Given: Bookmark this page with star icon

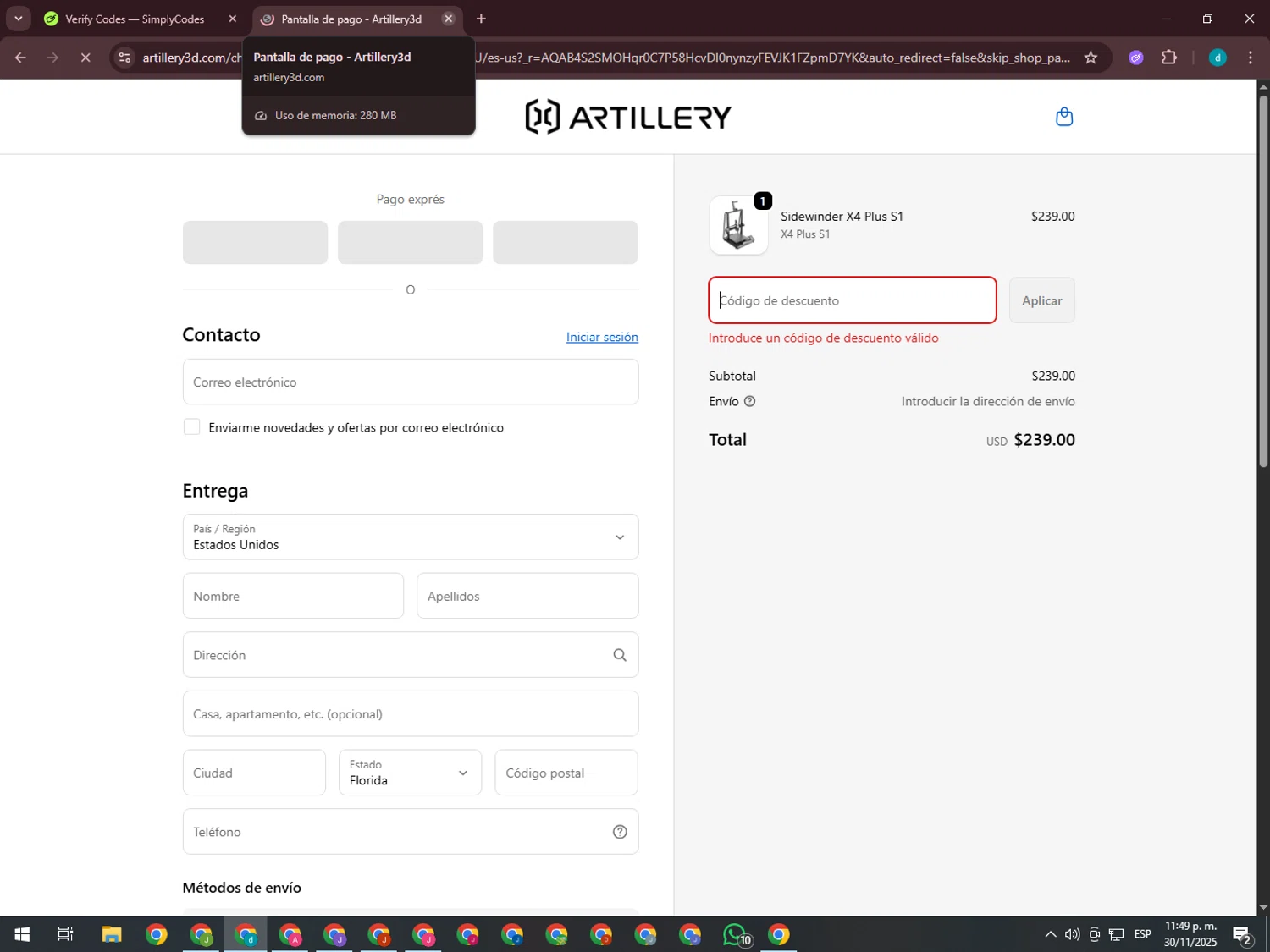Looking at the screenshot, I should (x=1091, y=58).
